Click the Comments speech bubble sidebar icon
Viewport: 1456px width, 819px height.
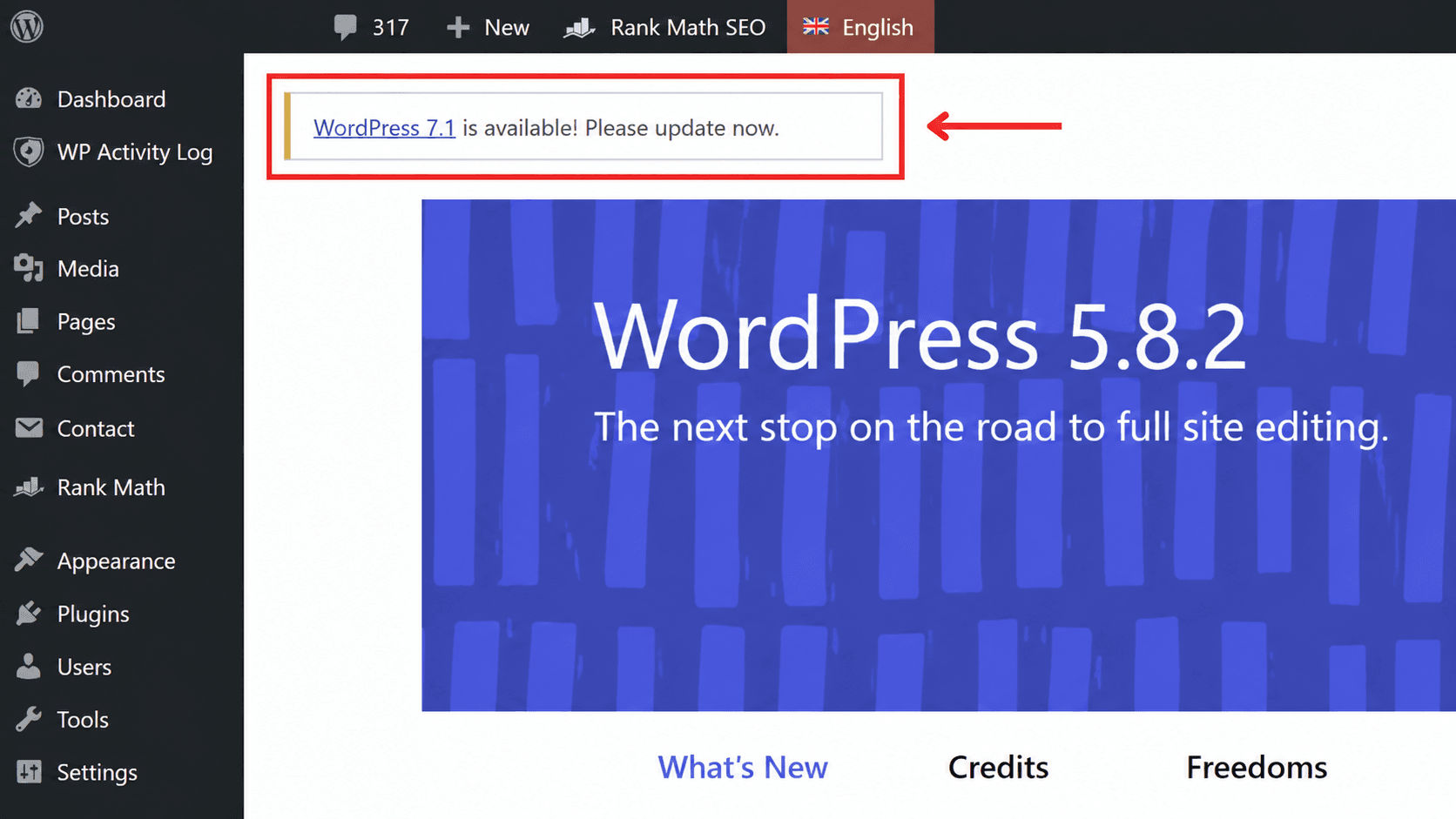pos(29,374)
